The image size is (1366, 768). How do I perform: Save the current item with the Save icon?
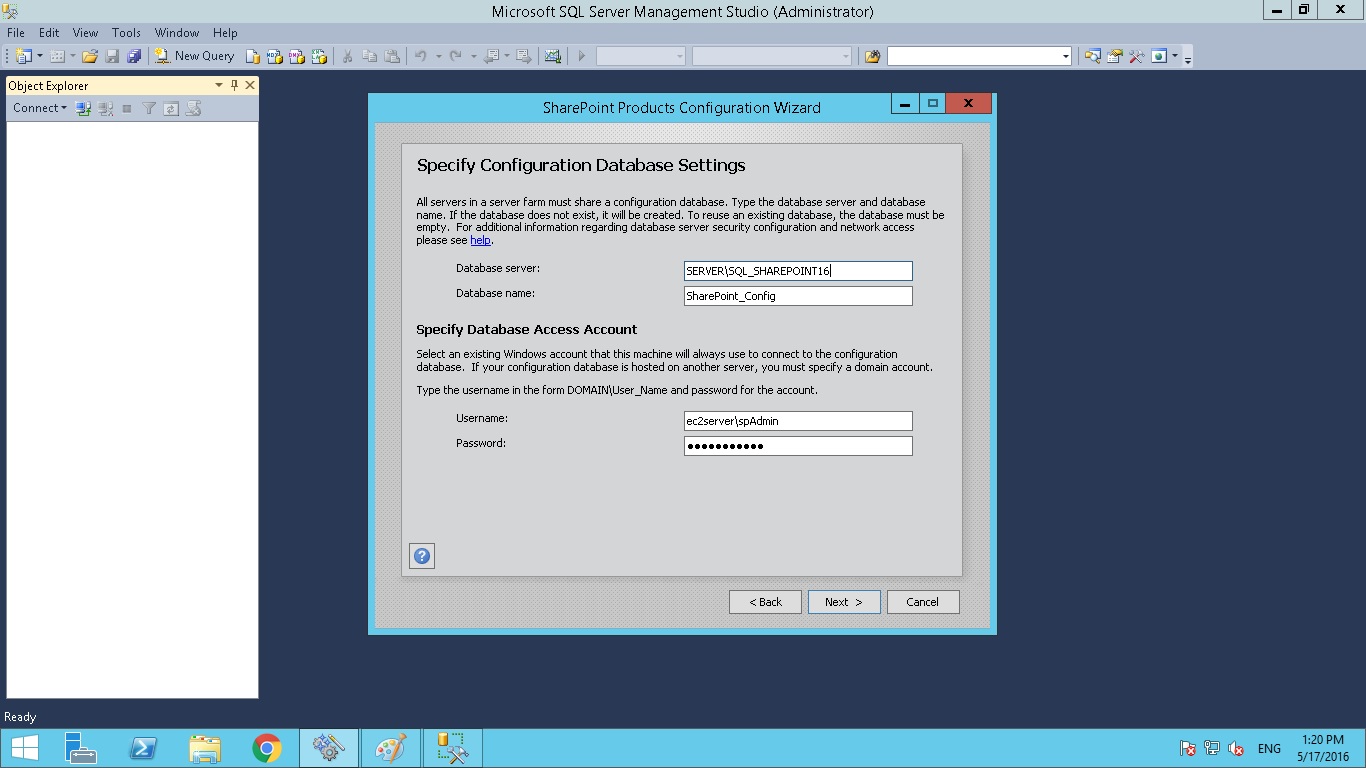(x=110, y=56)
